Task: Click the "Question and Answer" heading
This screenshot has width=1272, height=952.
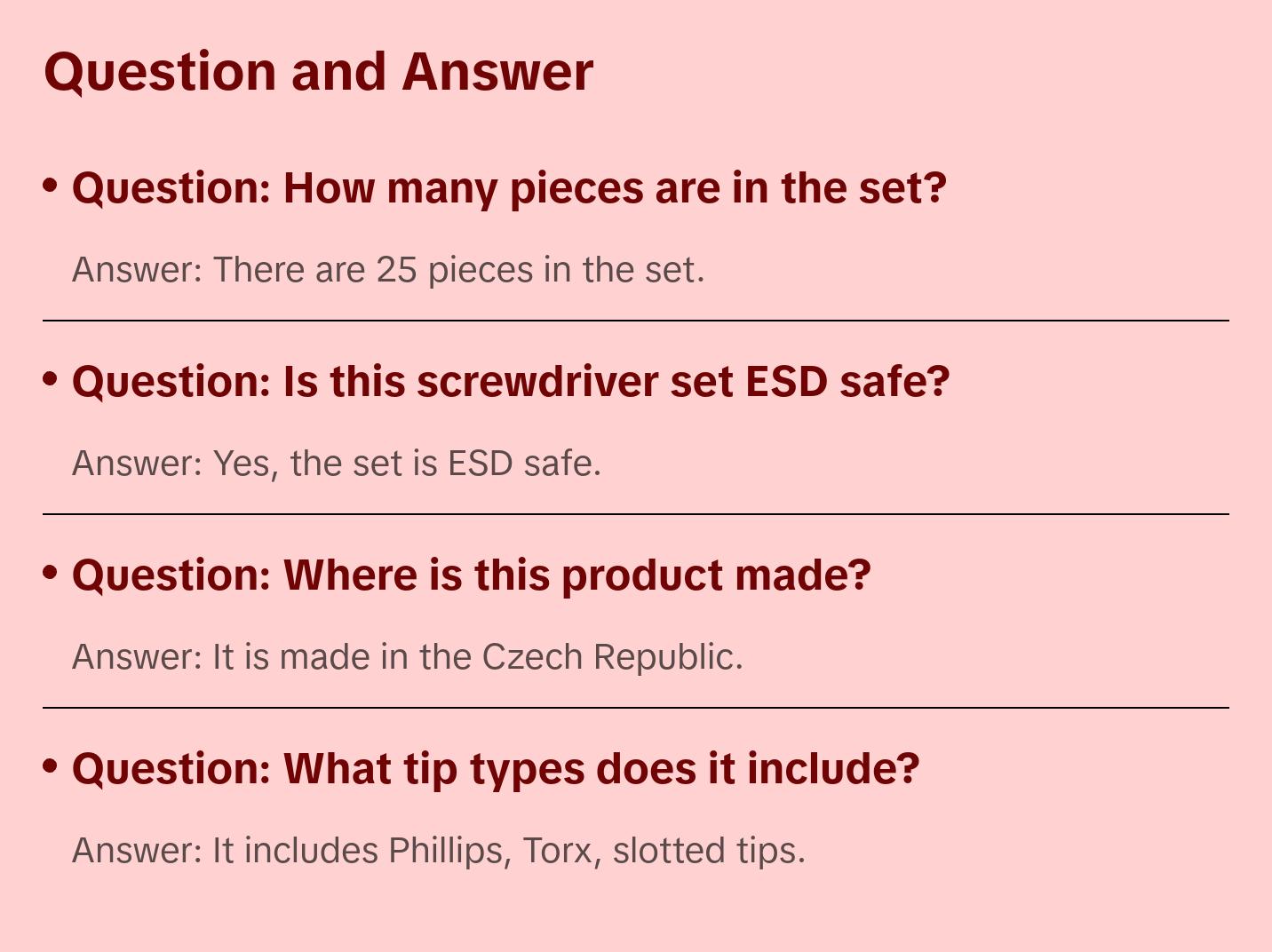Action: [318, 71]
